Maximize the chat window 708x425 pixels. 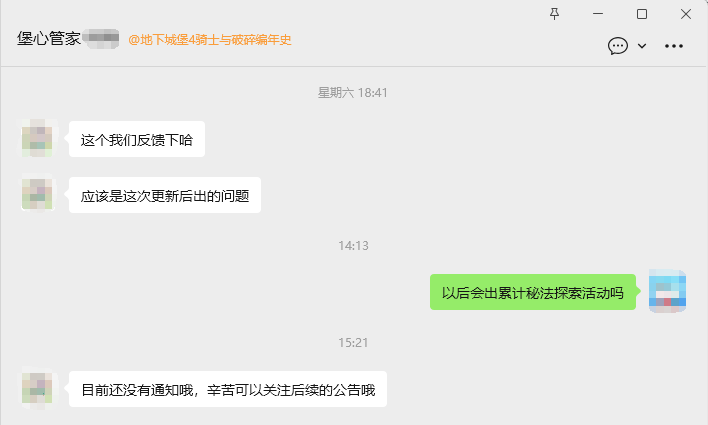coord(642,14)
